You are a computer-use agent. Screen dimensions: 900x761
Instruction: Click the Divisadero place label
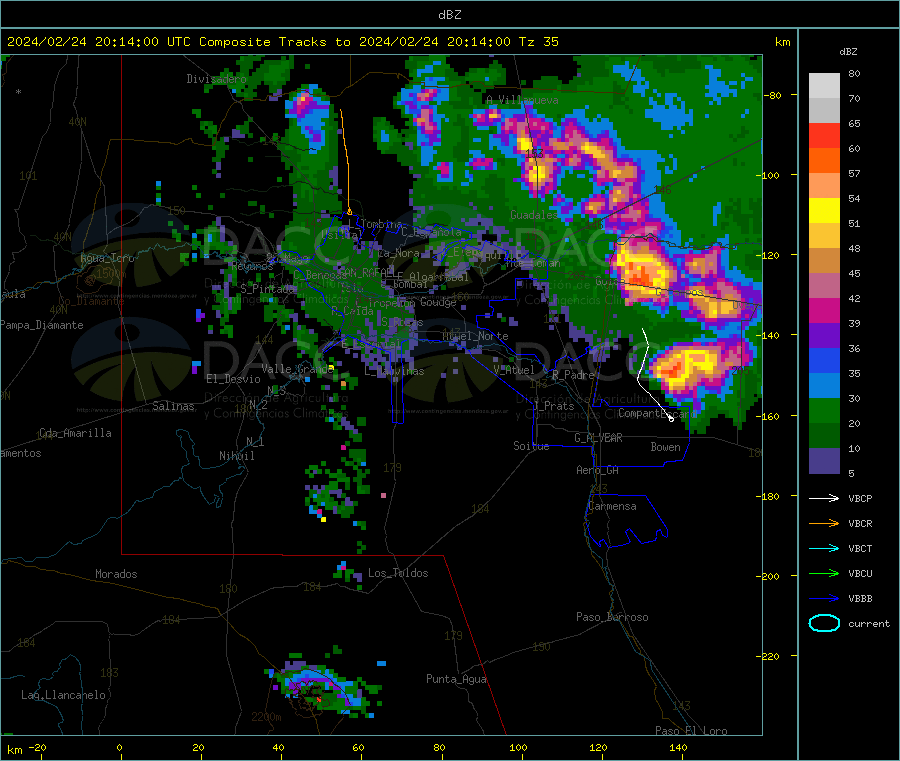pyautogui.click(x=216, y=79)
